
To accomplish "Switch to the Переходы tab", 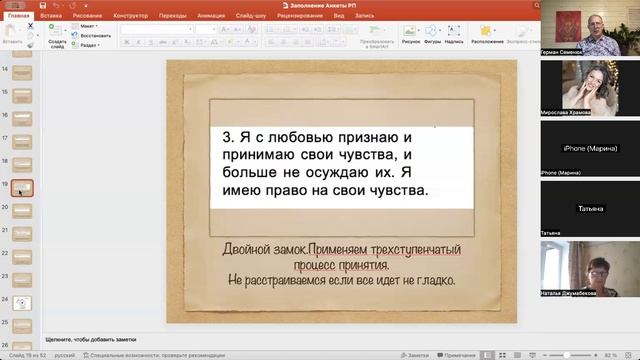I will [173, 16].
